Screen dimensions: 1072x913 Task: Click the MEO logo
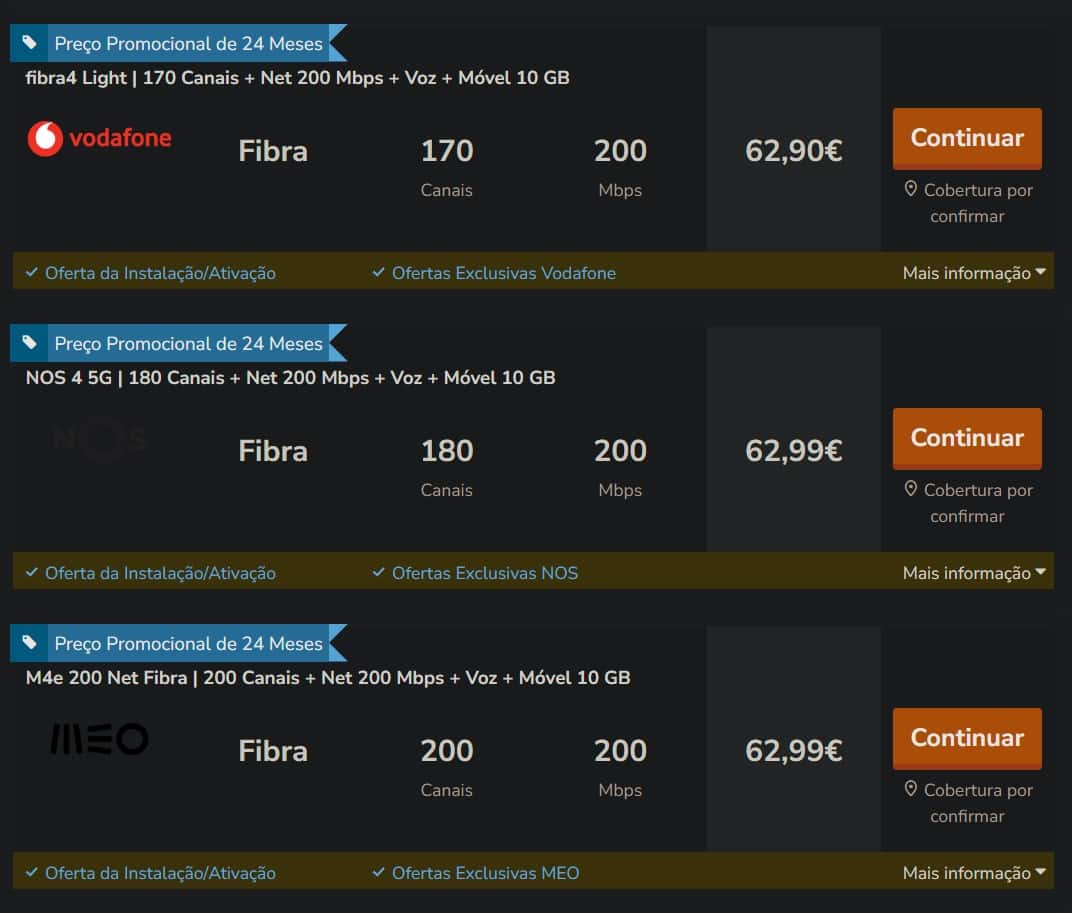99,739
